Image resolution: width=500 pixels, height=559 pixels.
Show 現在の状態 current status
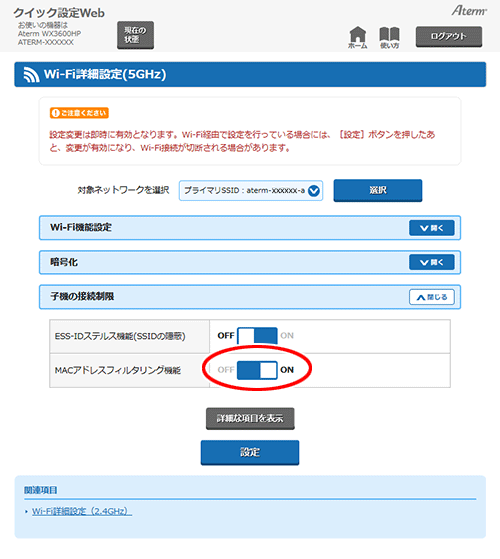(x=135, y=35)
